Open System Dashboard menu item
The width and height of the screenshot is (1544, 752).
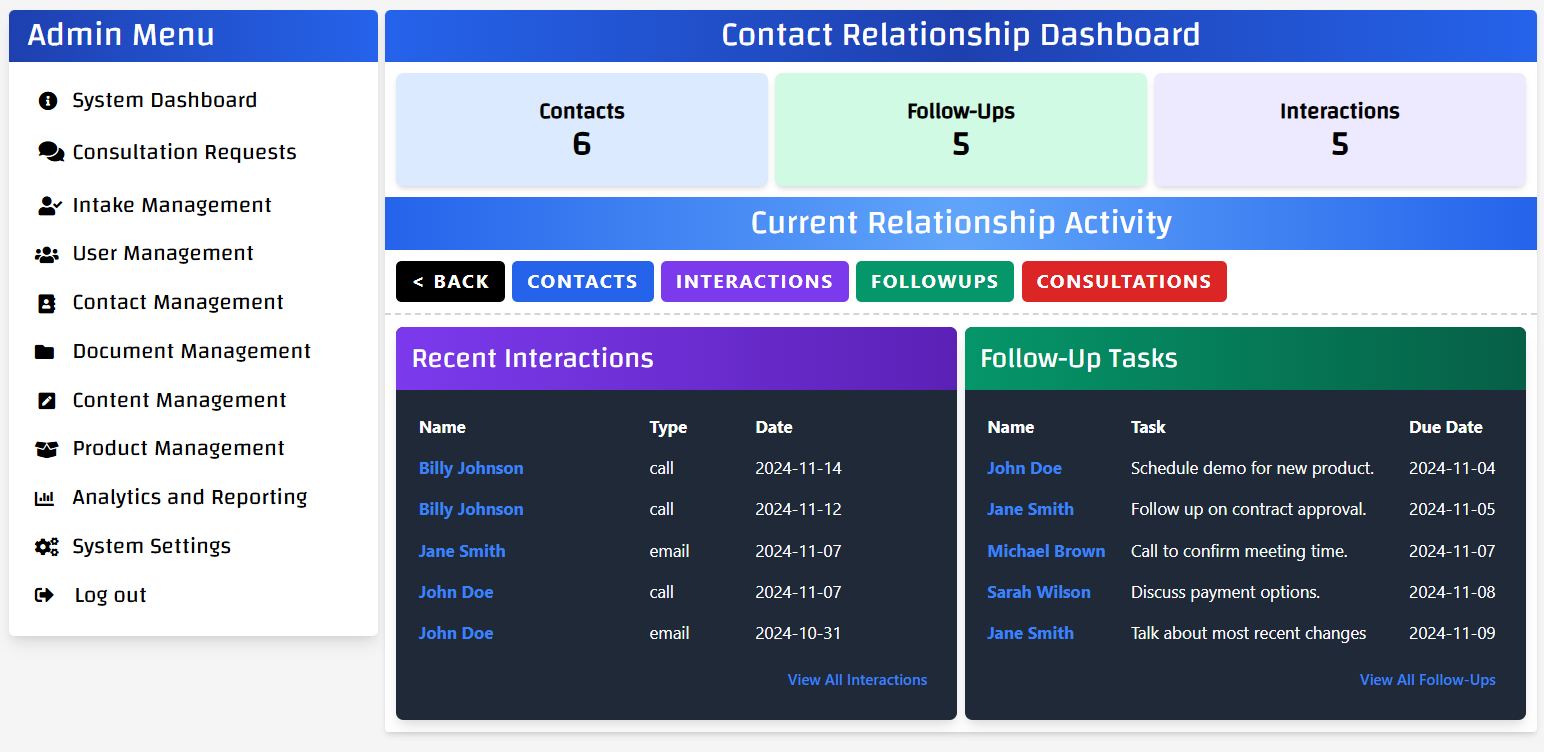164,100
